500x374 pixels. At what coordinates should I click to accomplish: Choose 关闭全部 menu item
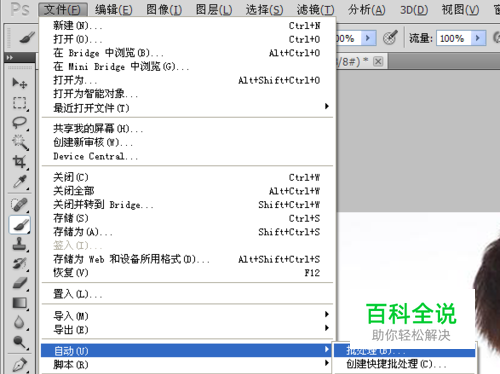coord(187,191)
